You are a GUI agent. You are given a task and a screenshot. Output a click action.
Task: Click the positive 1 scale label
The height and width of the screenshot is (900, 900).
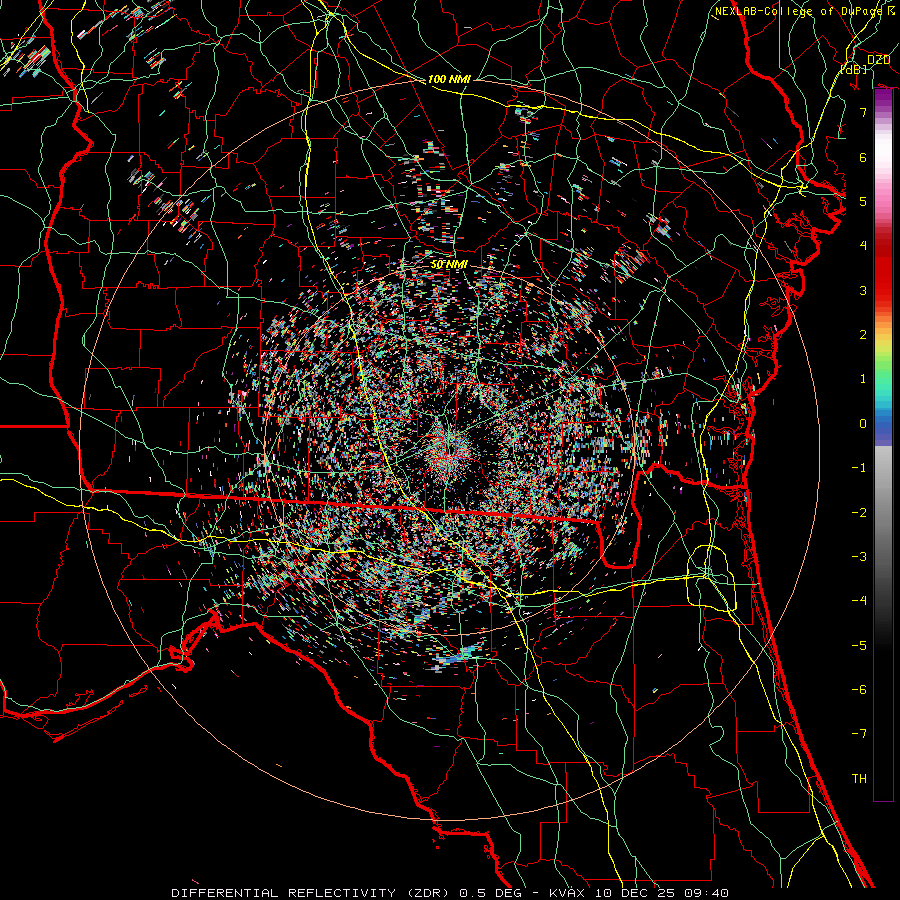pyautogui.click(x=863, y=379)
